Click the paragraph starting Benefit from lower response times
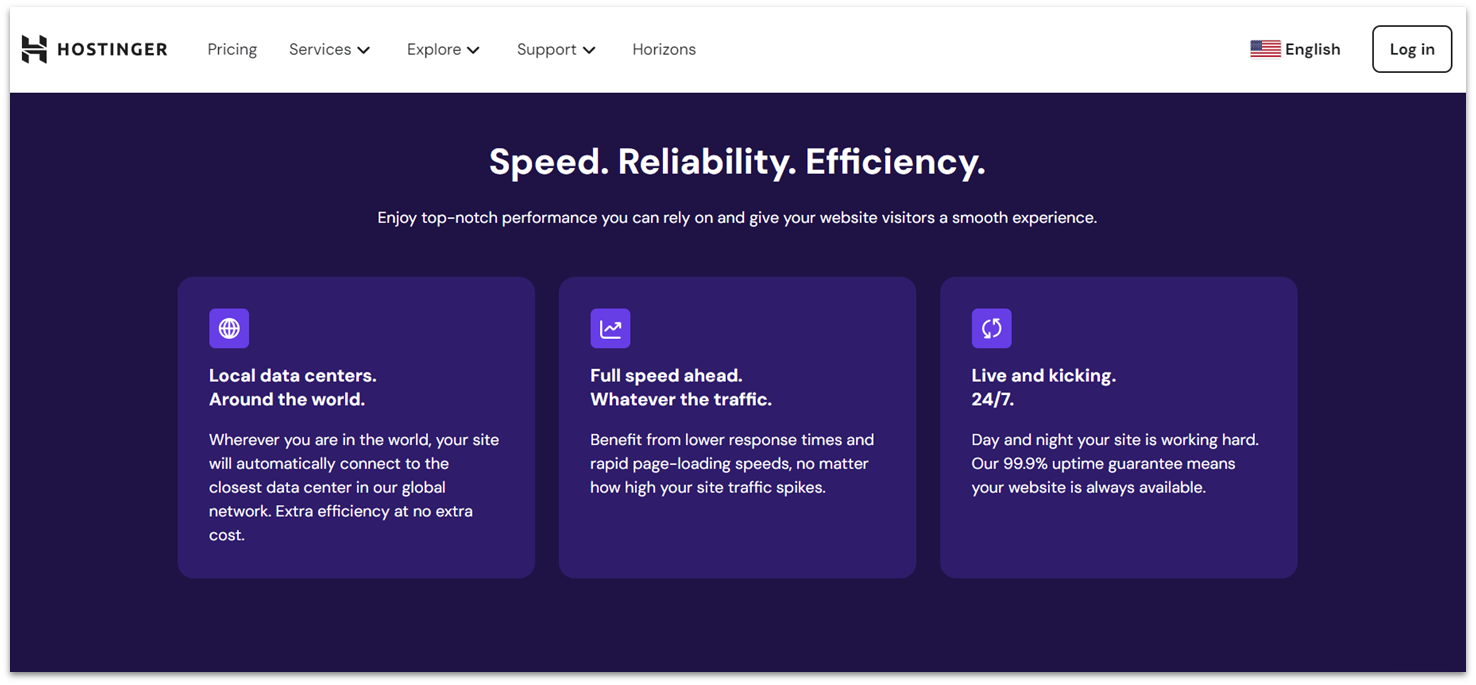 [732, 463]
